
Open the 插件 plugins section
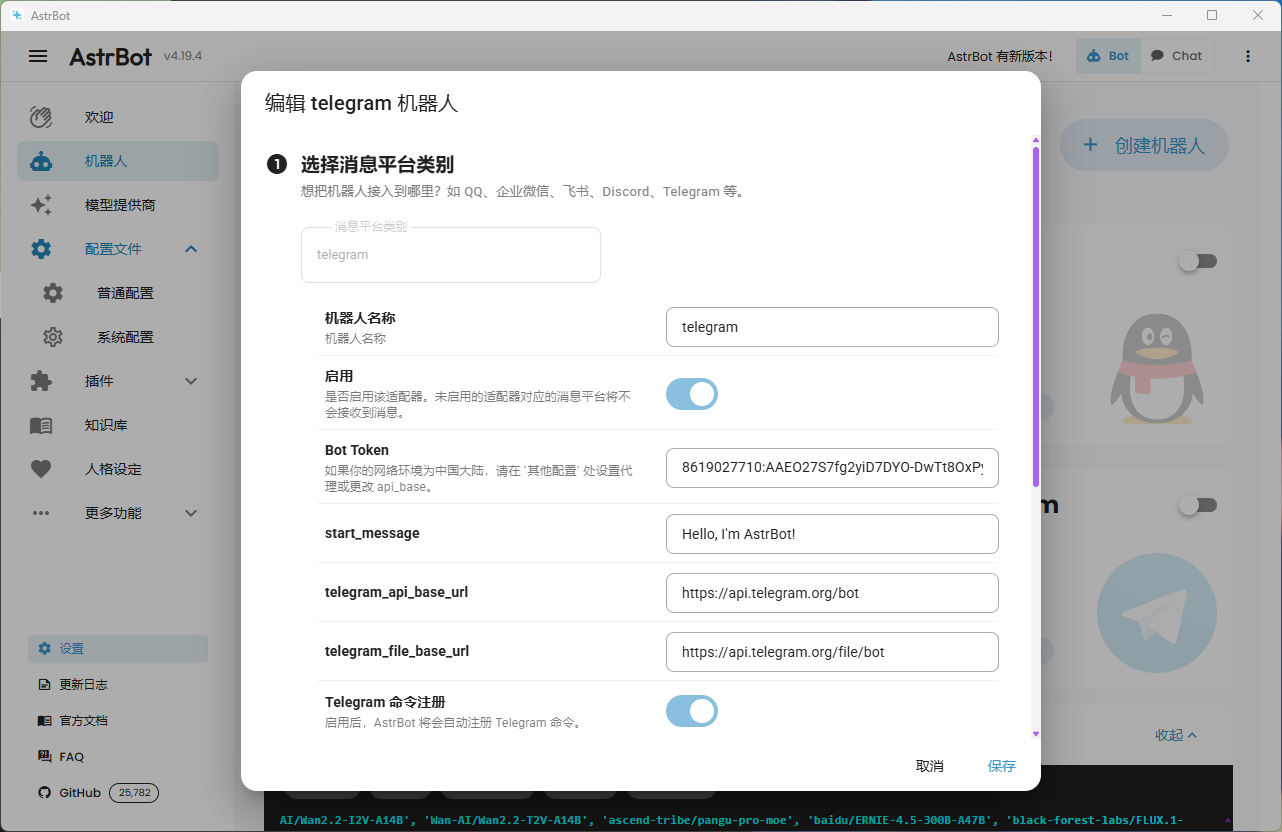click(x=118, y=381)
